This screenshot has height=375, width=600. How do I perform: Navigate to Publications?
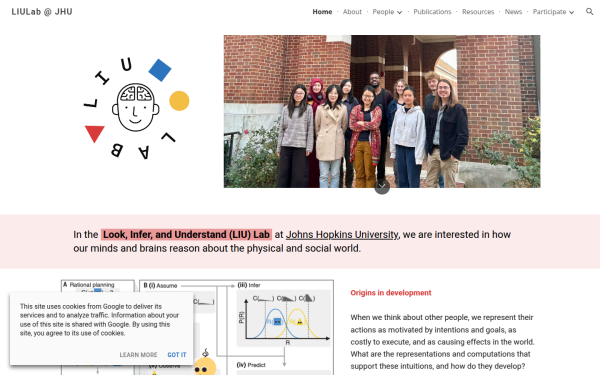432,12
